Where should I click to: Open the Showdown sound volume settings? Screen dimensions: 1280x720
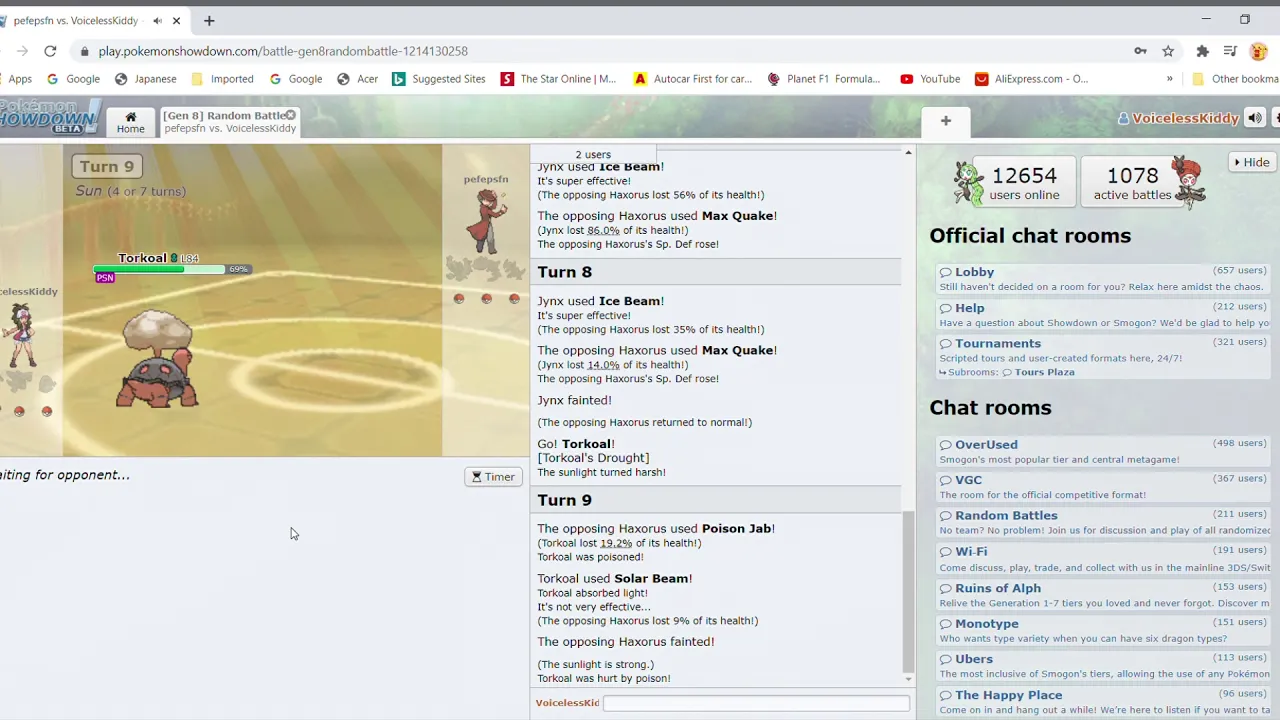click(1255, 118)
